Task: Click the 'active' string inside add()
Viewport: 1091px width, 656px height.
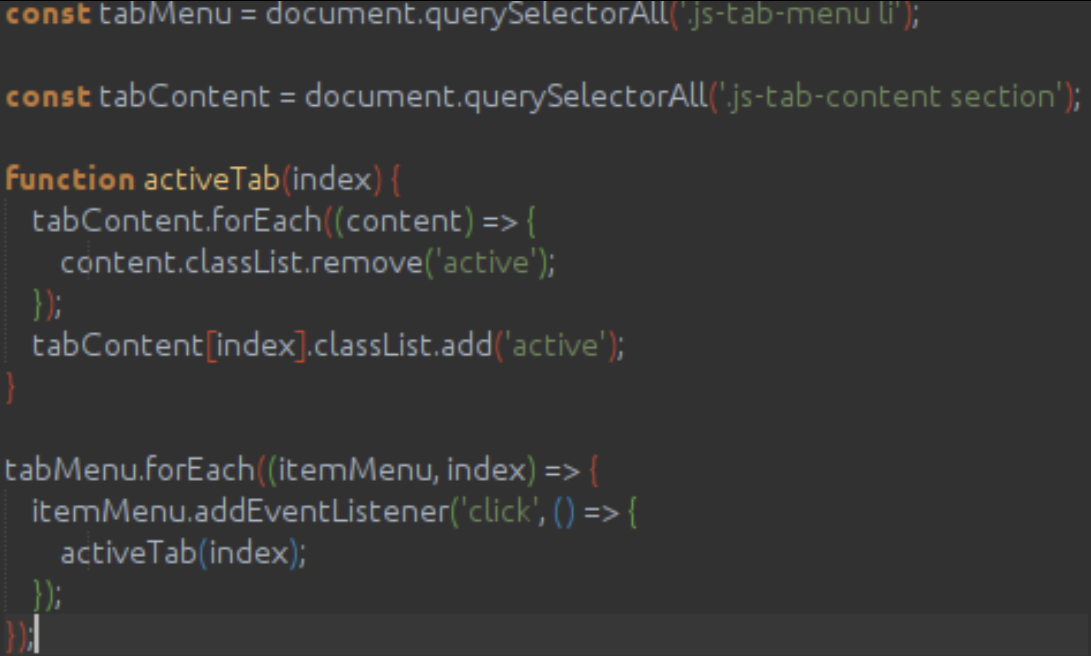Action: [555, 346]
